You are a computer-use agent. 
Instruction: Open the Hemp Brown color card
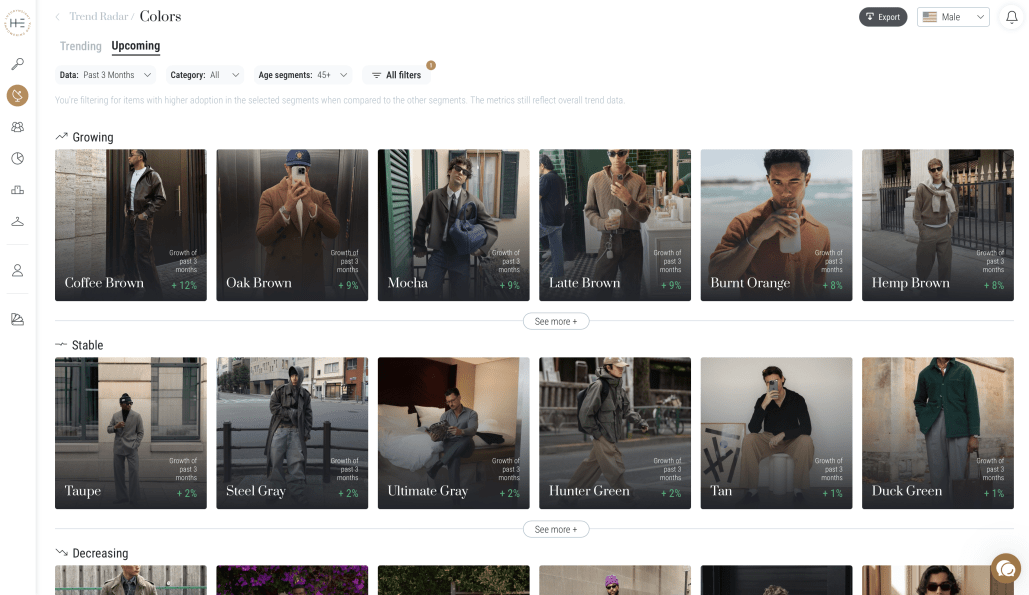point(938,225)
